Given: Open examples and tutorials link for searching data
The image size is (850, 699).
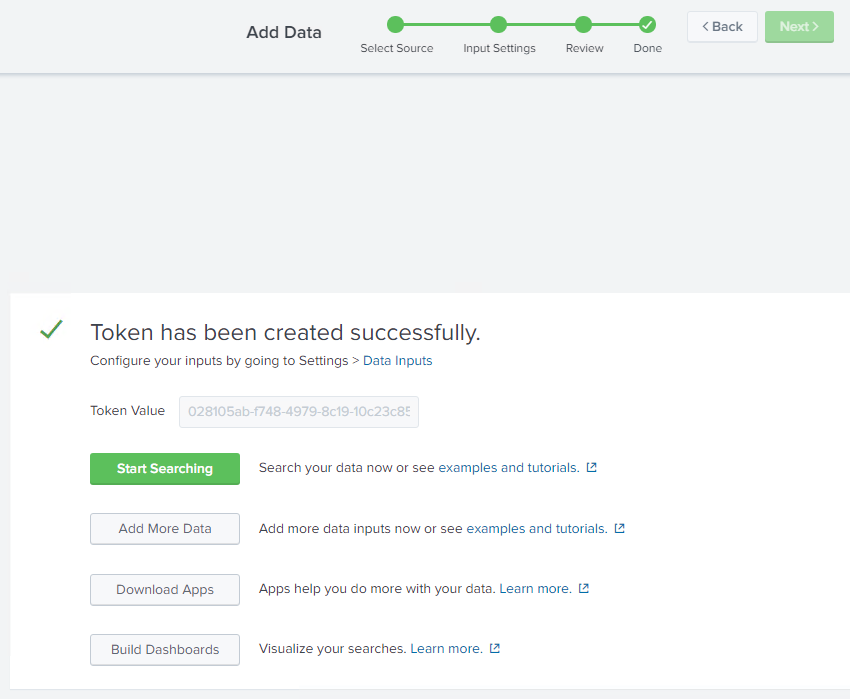Looking at the screenshot, I should [508, 468].
